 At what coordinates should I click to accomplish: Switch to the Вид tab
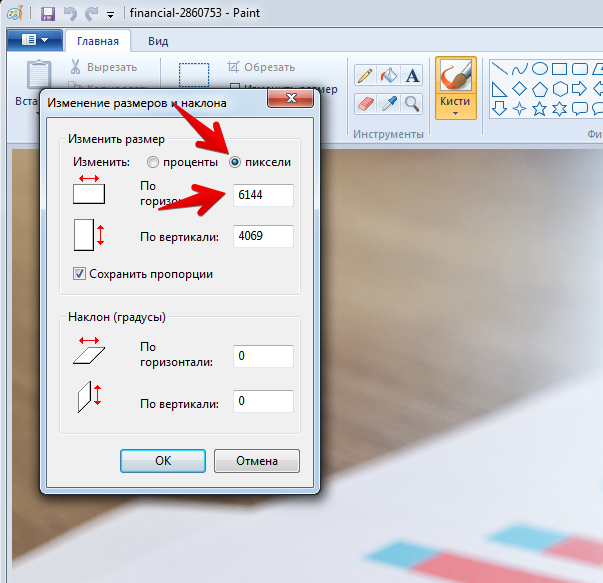tap(158, 41)
